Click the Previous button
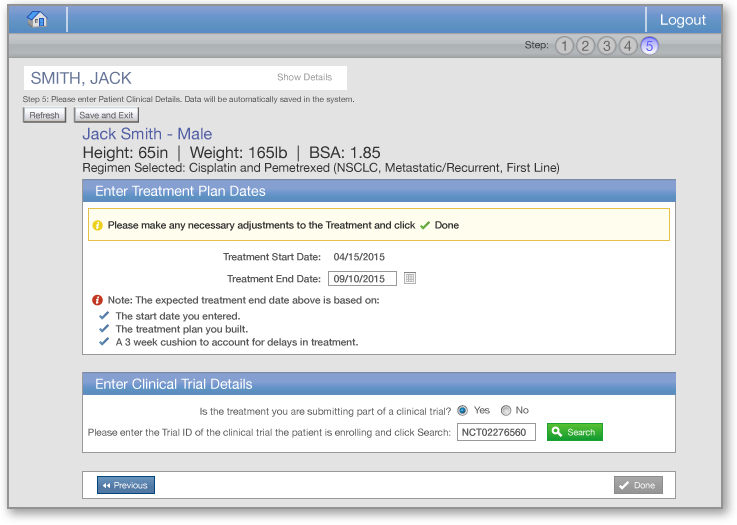Image resolution: width=737 pixels, height=525 pixels. click(x=126, y=485)
